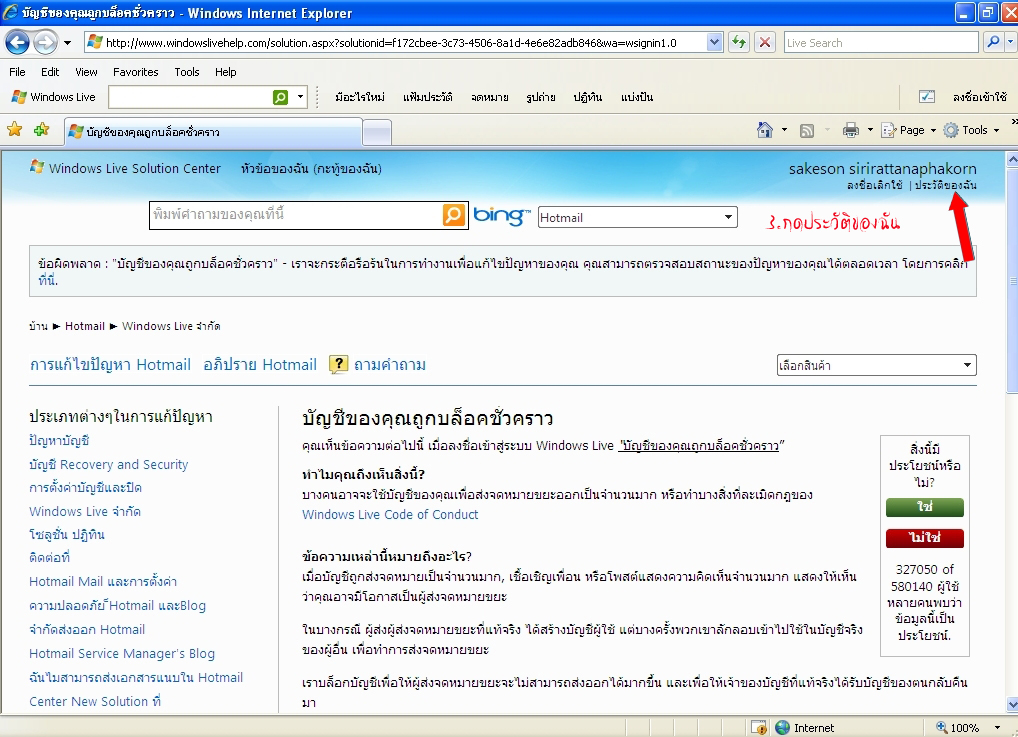
Task: Click the red ไม่ใช่ not helpful button
Action: [x=925, y=538]
